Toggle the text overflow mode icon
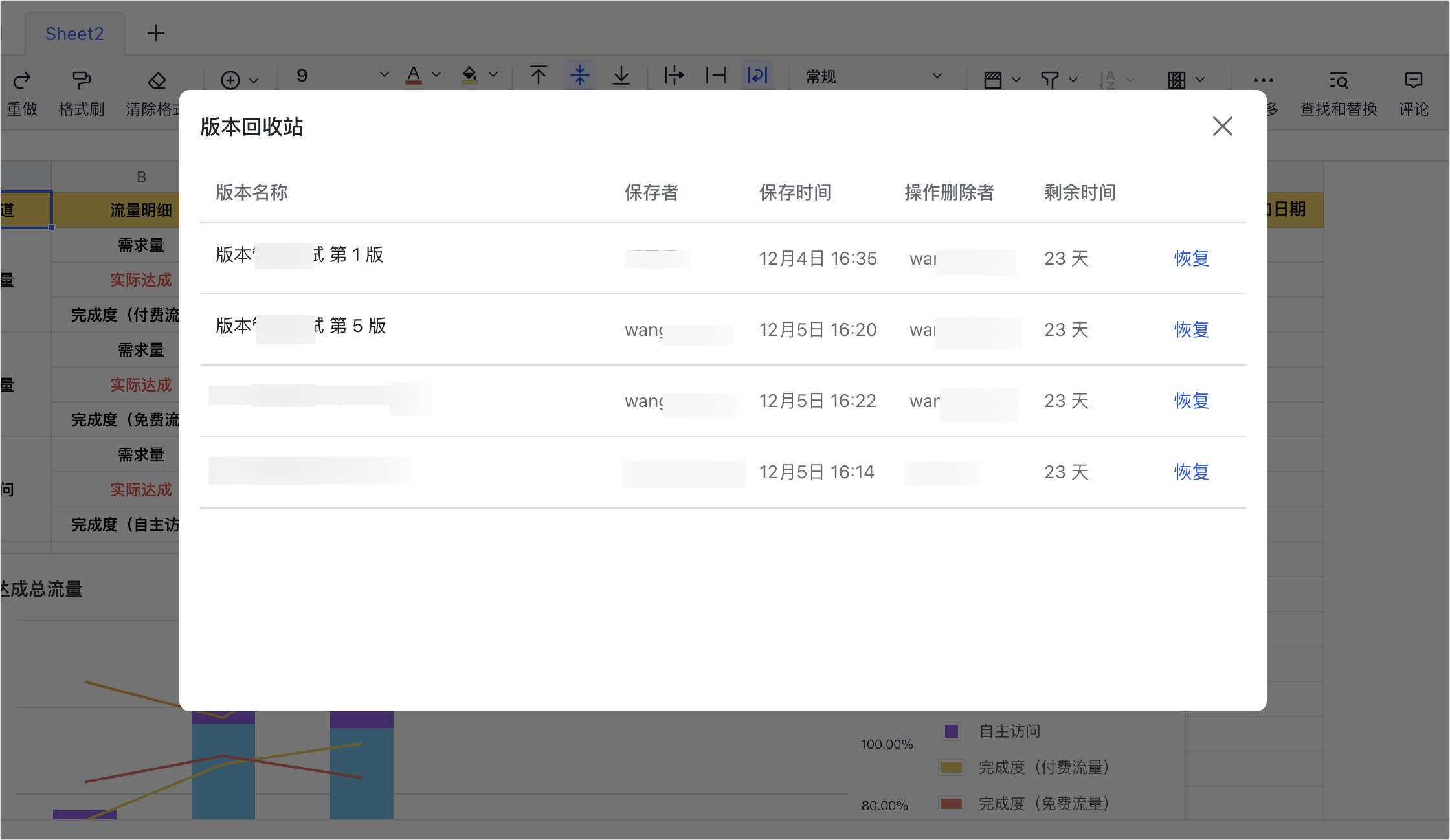The height and width of the screenshot is (840, 1450). (x=673, y=76)
